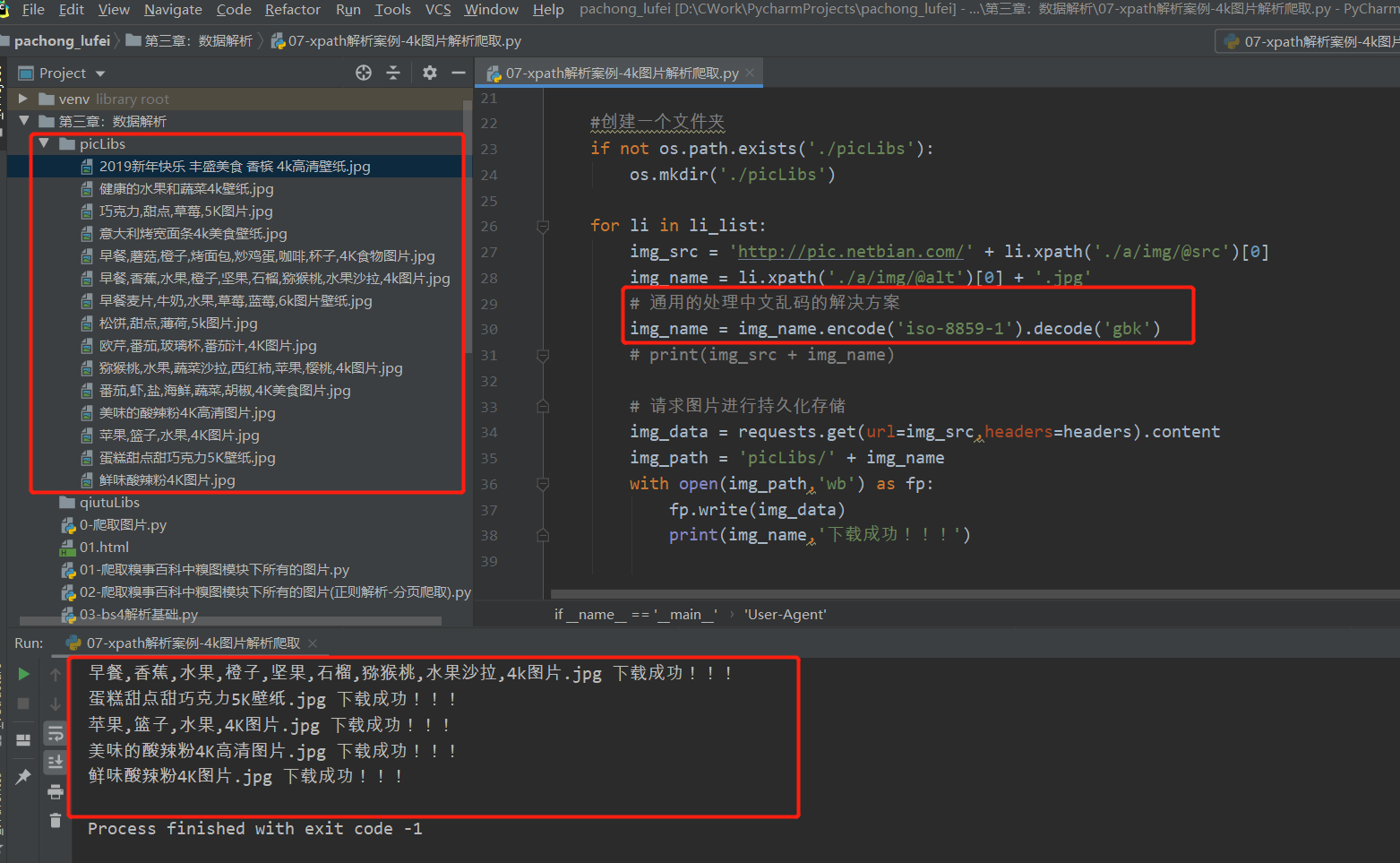Screen dimensions: 1400x863
Task: Click pachong_lufei in navigation breadcrumb
Action: click(x=62, y=41)
